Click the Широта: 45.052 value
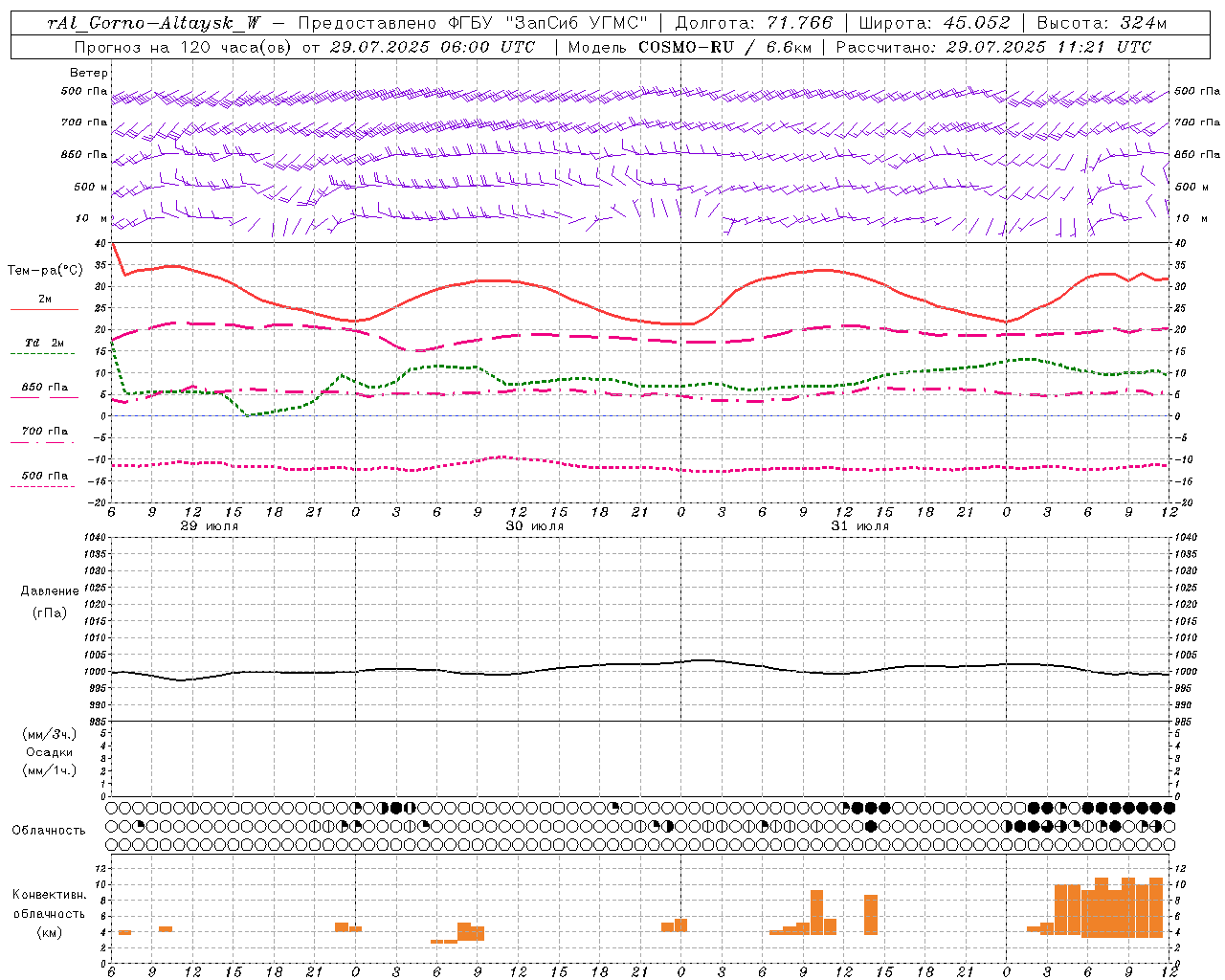Image resolution: width=1225 pixels, height=980 pixels. pyautogui.click(x=934, y=24)
